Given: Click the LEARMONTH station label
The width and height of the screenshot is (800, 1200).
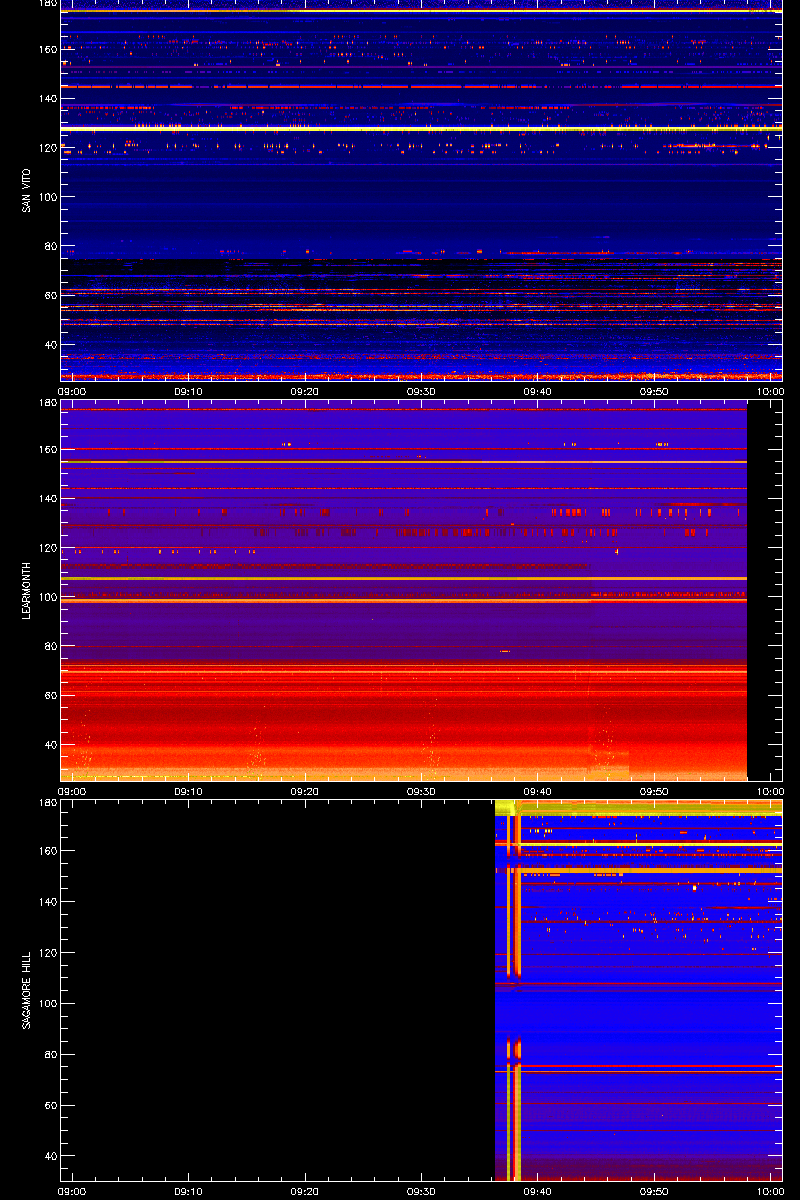Looking at the screenshot, I should (x=26, y=590).
